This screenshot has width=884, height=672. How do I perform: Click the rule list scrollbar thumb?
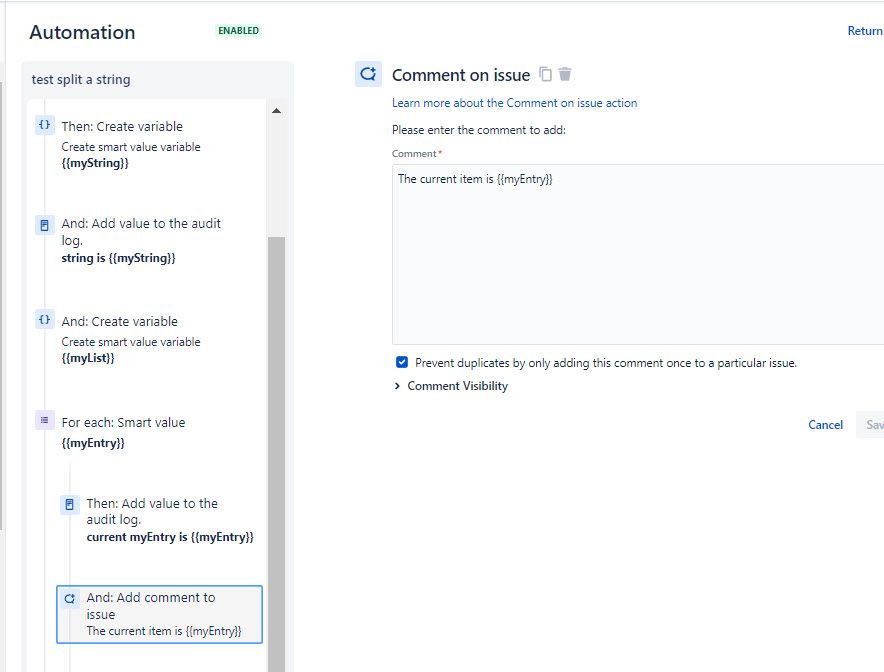coord(276,454)
